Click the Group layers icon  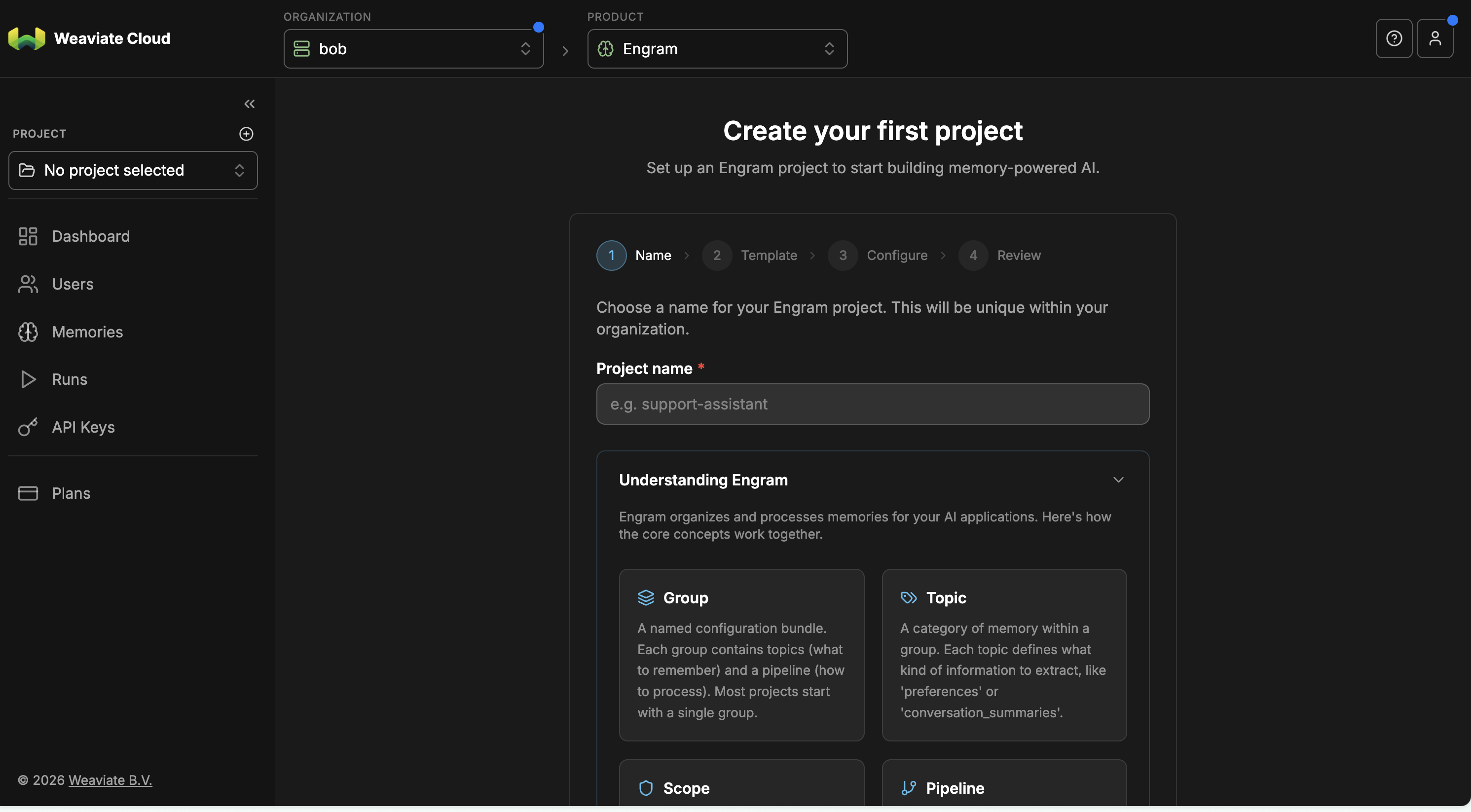(646, 598)
